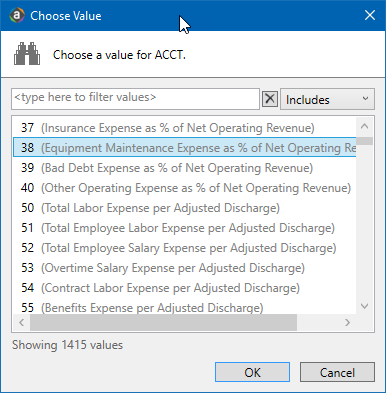
Task: Close the Choose Value dialog
Action: coord(370,15)
